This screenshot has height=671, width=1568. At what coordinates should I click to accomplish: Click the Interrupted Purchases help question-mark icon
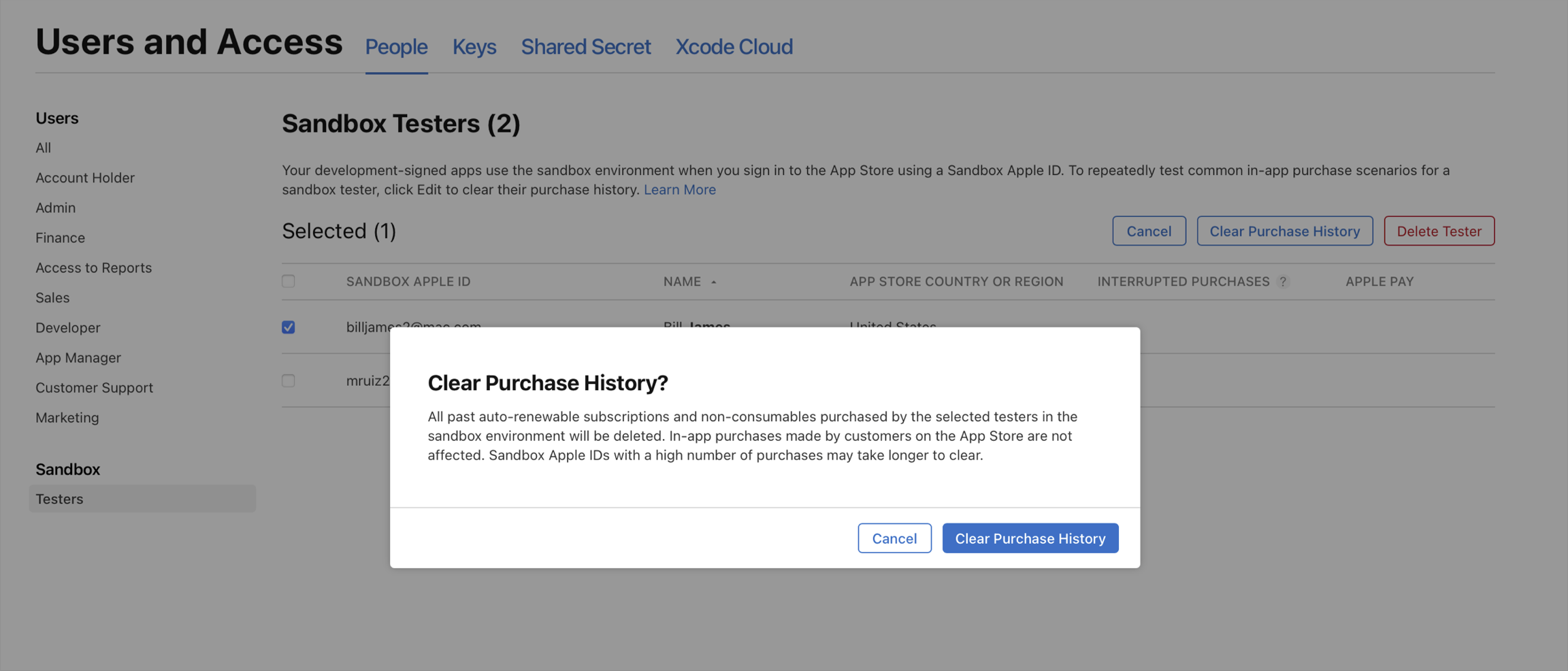1283,282
